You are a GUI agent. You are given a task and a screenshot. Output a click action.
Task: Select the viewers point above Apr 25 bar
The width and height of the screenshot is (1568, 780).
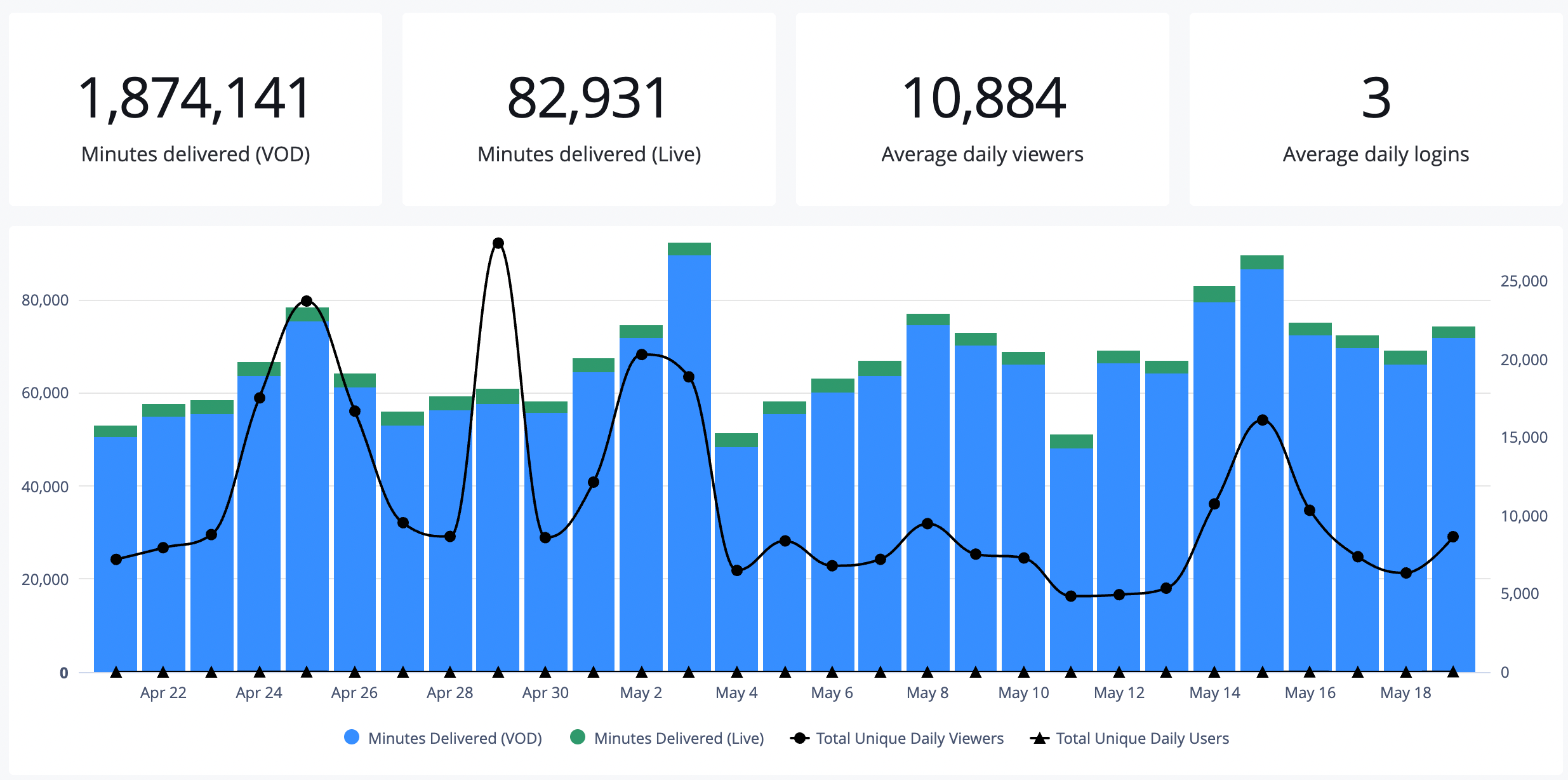tap(307, 300)
